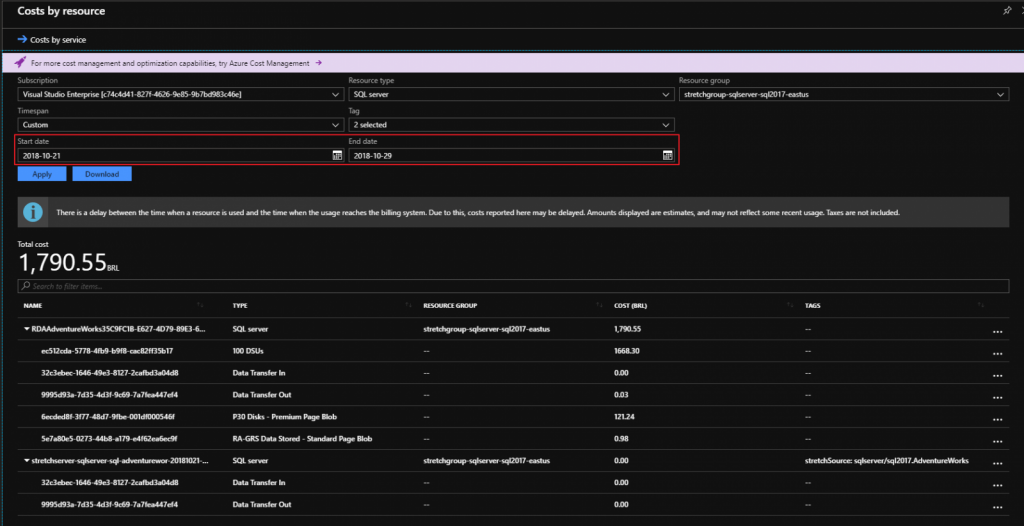Click the stretchSource tag value
This screenshot has height=526, width=1024.
(887, 461)
